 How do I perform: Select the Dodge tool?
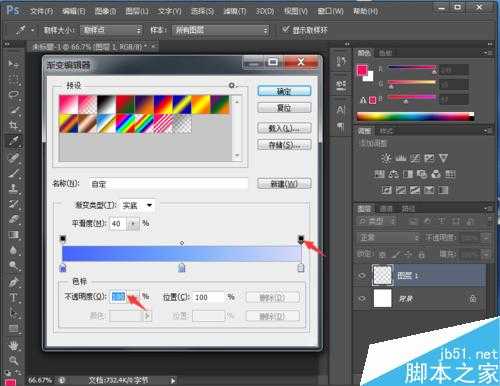point(13,266)
